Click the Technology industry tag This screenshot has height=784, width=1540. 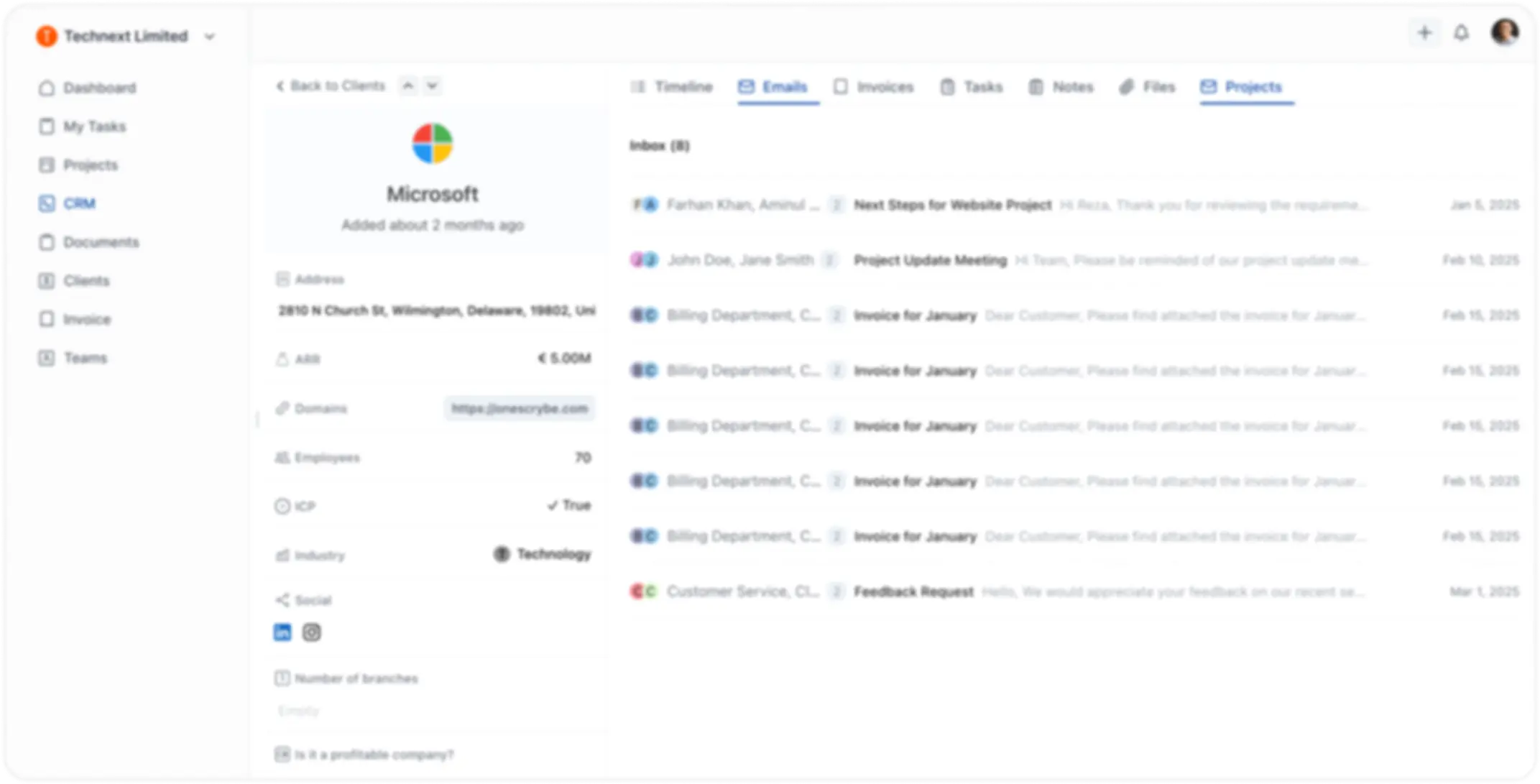click(x=543, y=554)
